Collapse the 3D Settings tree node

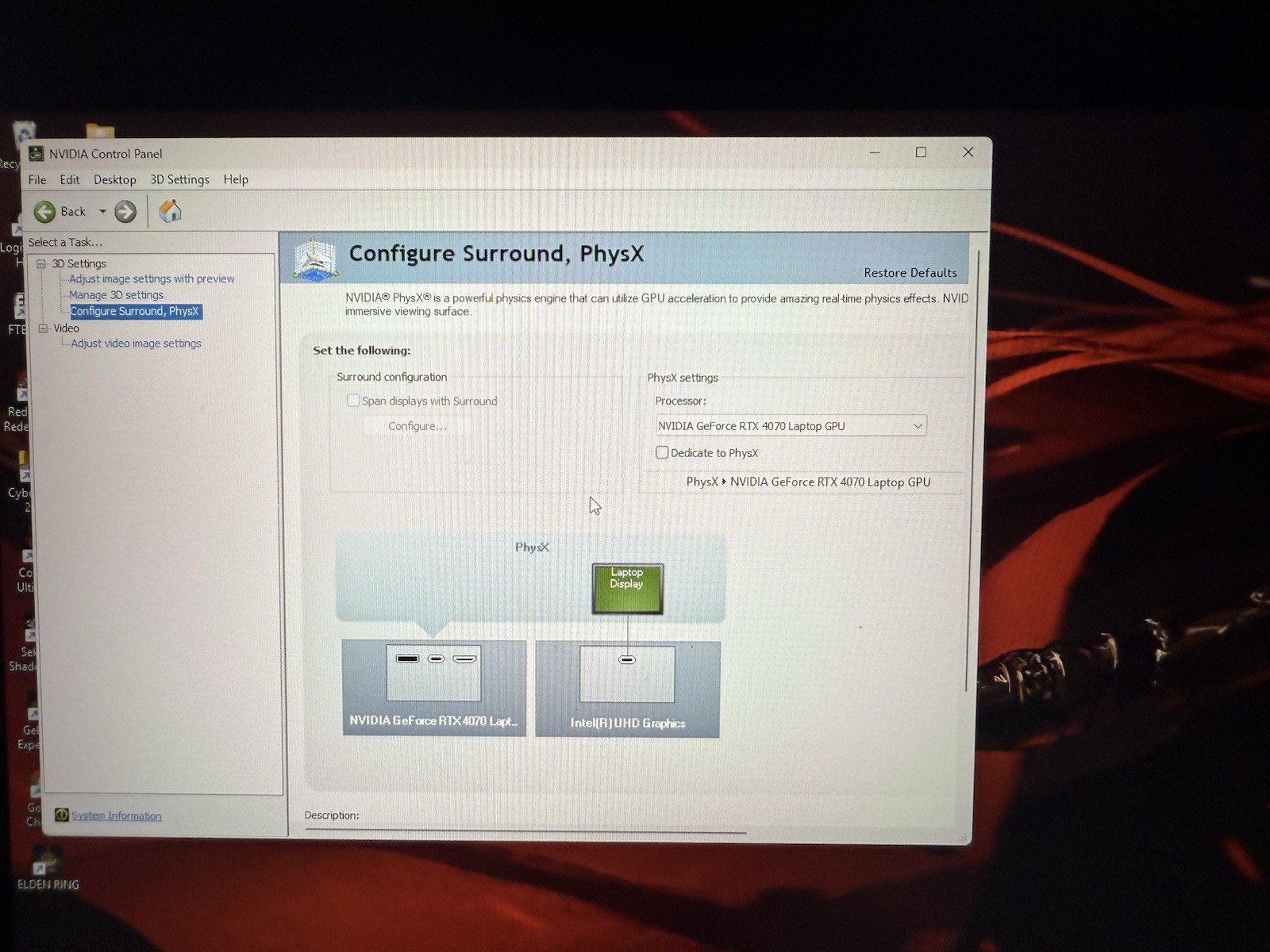coord(41,263)
